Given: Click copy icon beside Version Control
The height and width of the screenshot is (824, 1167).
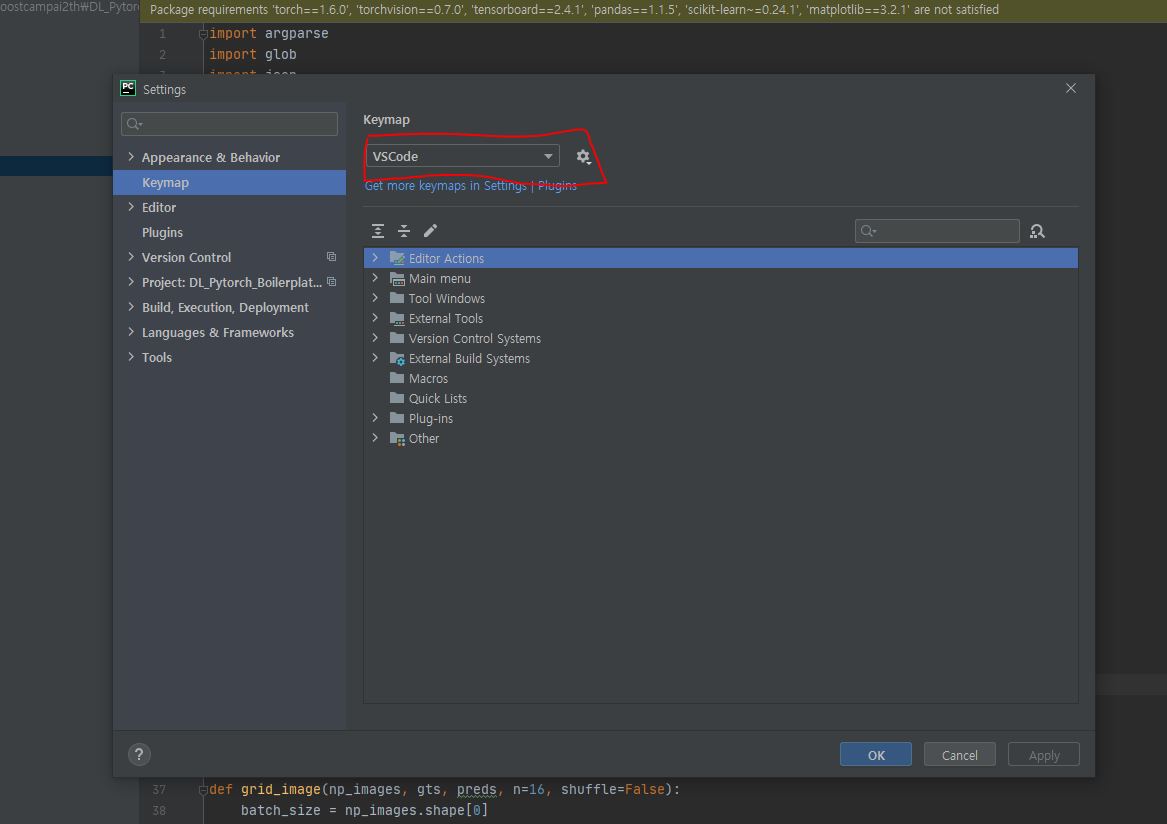Looking at the screenshot, I should (331, 257).
